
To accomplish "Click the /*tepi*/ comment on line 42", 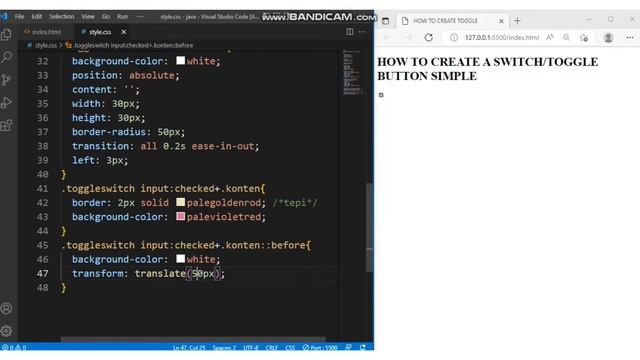I will click(x=295, y=202).
